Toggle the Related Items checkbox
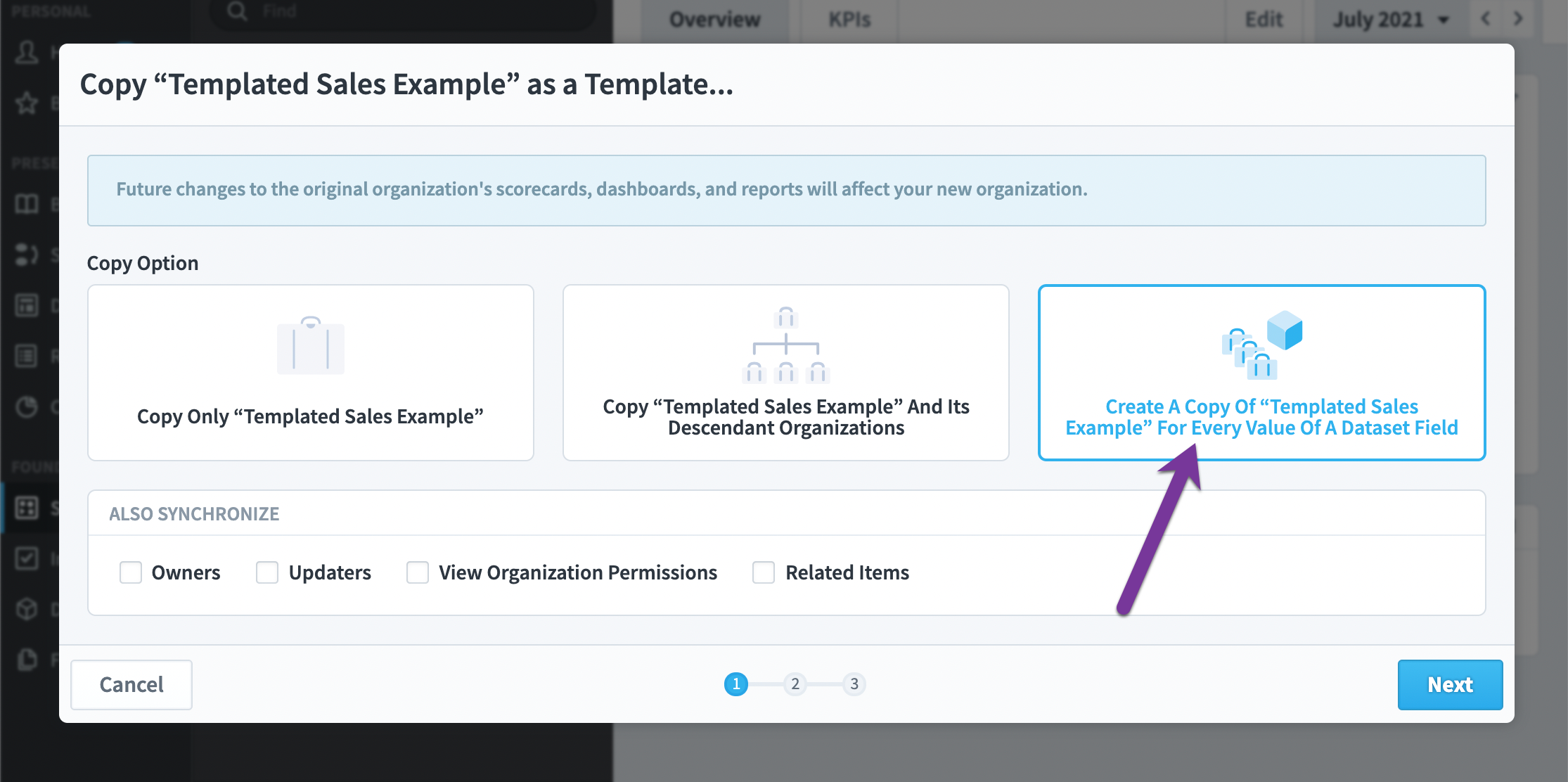The width and height of the screenshot is (1568, 782). [764, 572]
